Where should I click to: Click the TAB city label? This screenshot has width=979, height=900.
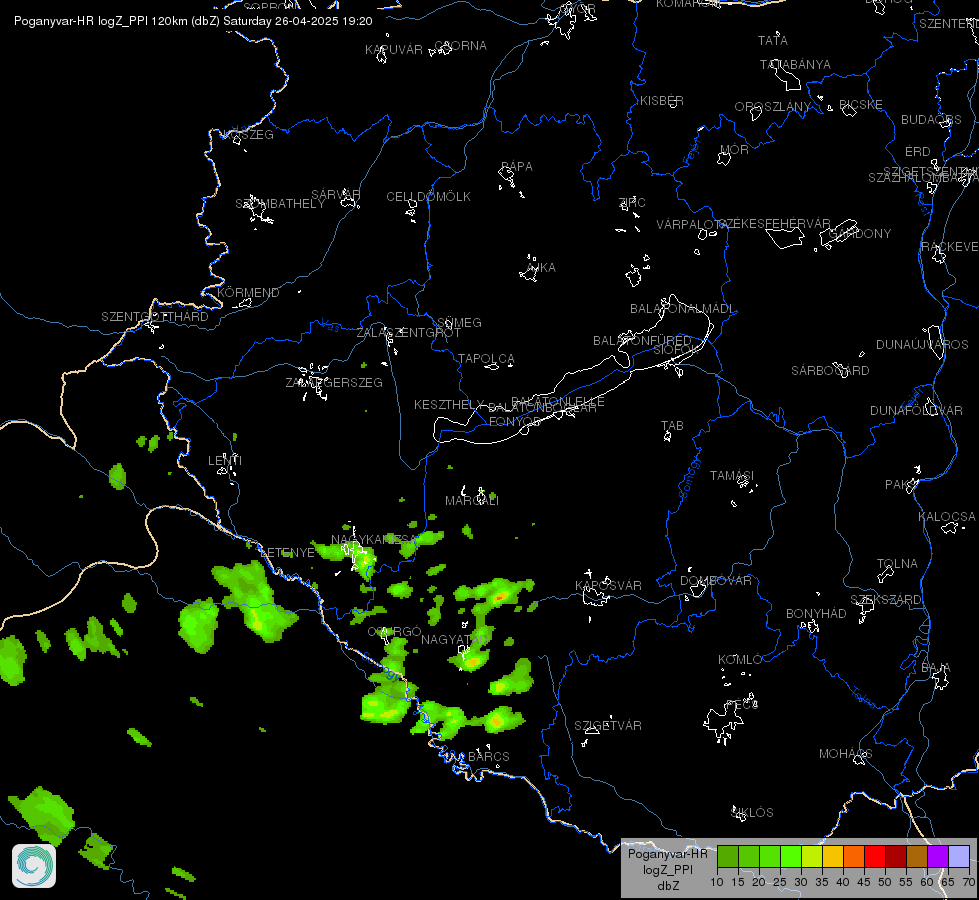[x=672, y=426]
